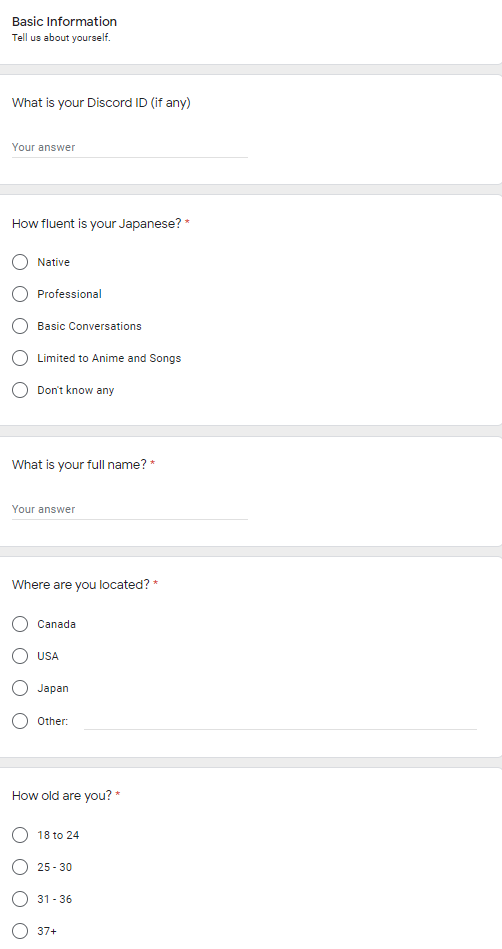Image resolution: width=502 pixels, height=949 pixels.
Task: Click the Basic Information section heading
Action: pyautogui.click(x=64, y=22)
